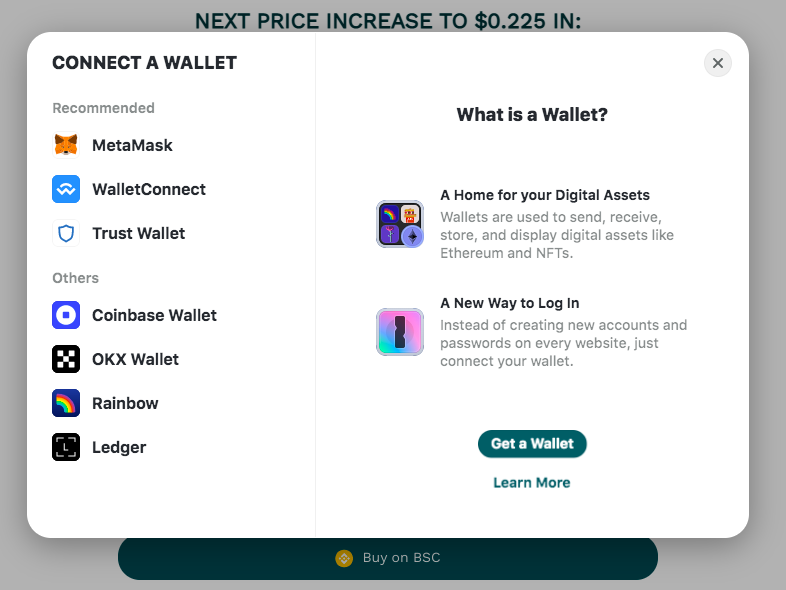Click the Buy on BSC button
Image resolution: width=786 pixels, height=590 pixels.
coord(388,558)
